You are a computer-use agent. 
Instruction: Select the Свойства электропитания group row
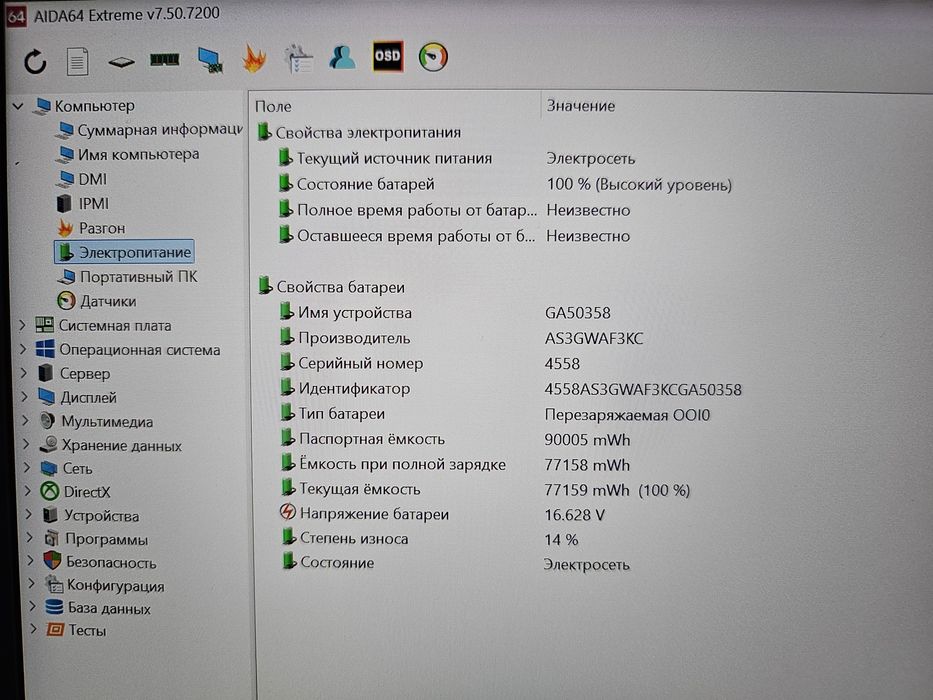point(360,132)
